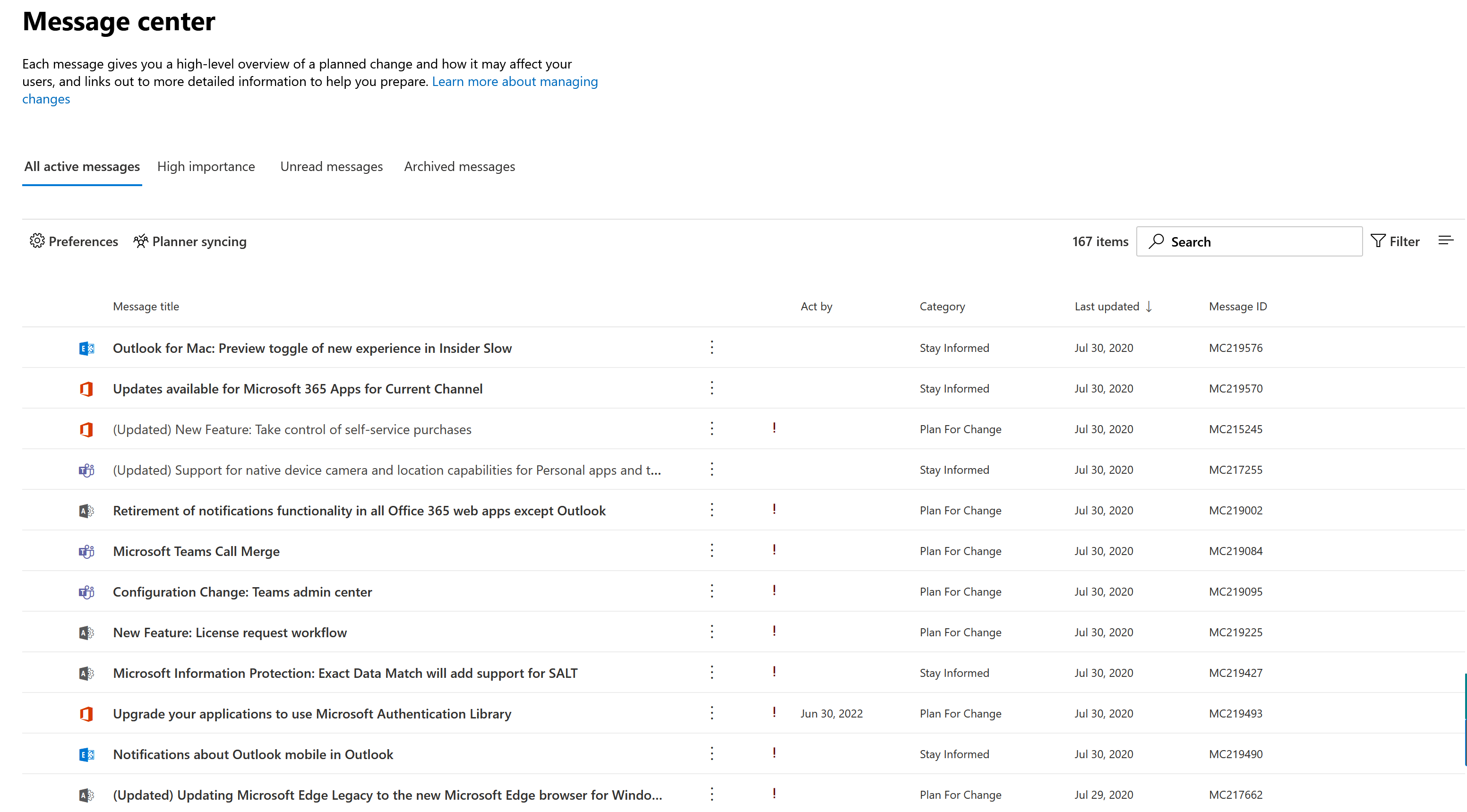1467x812 pixels.
Task: Switch to High importance tab
Action: 206,167
